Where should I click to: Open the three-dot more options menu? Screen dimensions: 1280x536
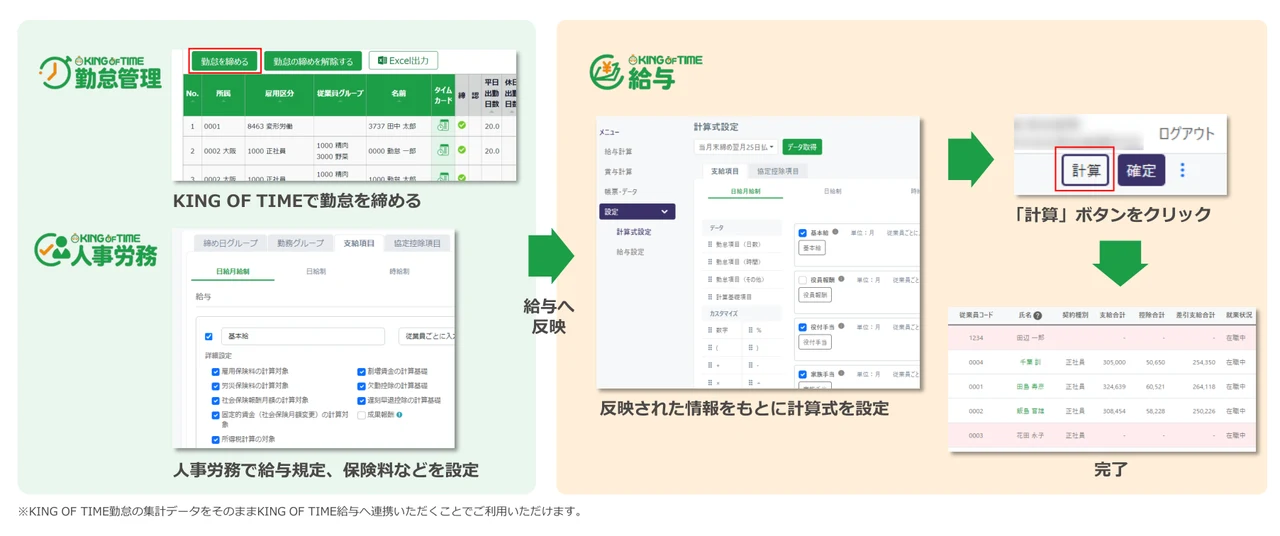coord(1183,171)
